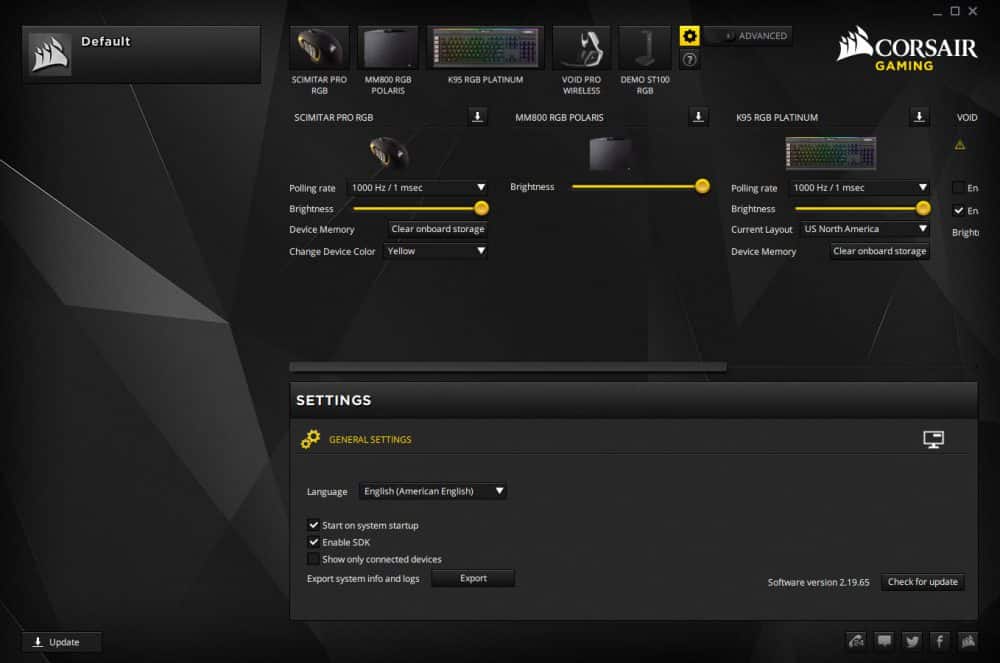Click keyboard image in K95 panel
This screenshot has height=663, width=1000.
point(830,154)
